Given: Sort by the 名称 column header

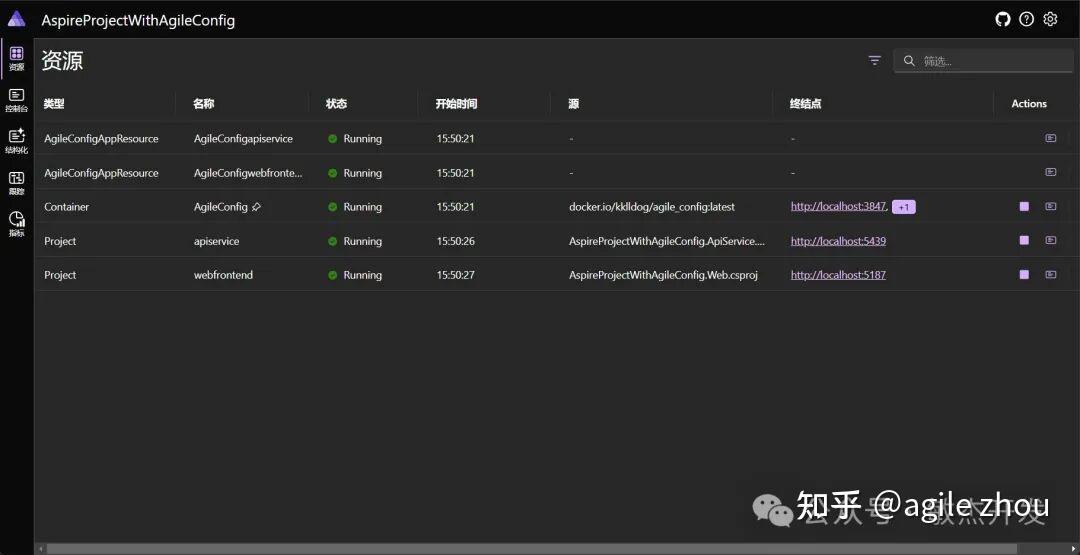Looking at the screenshot, I should tap(204, 104).
